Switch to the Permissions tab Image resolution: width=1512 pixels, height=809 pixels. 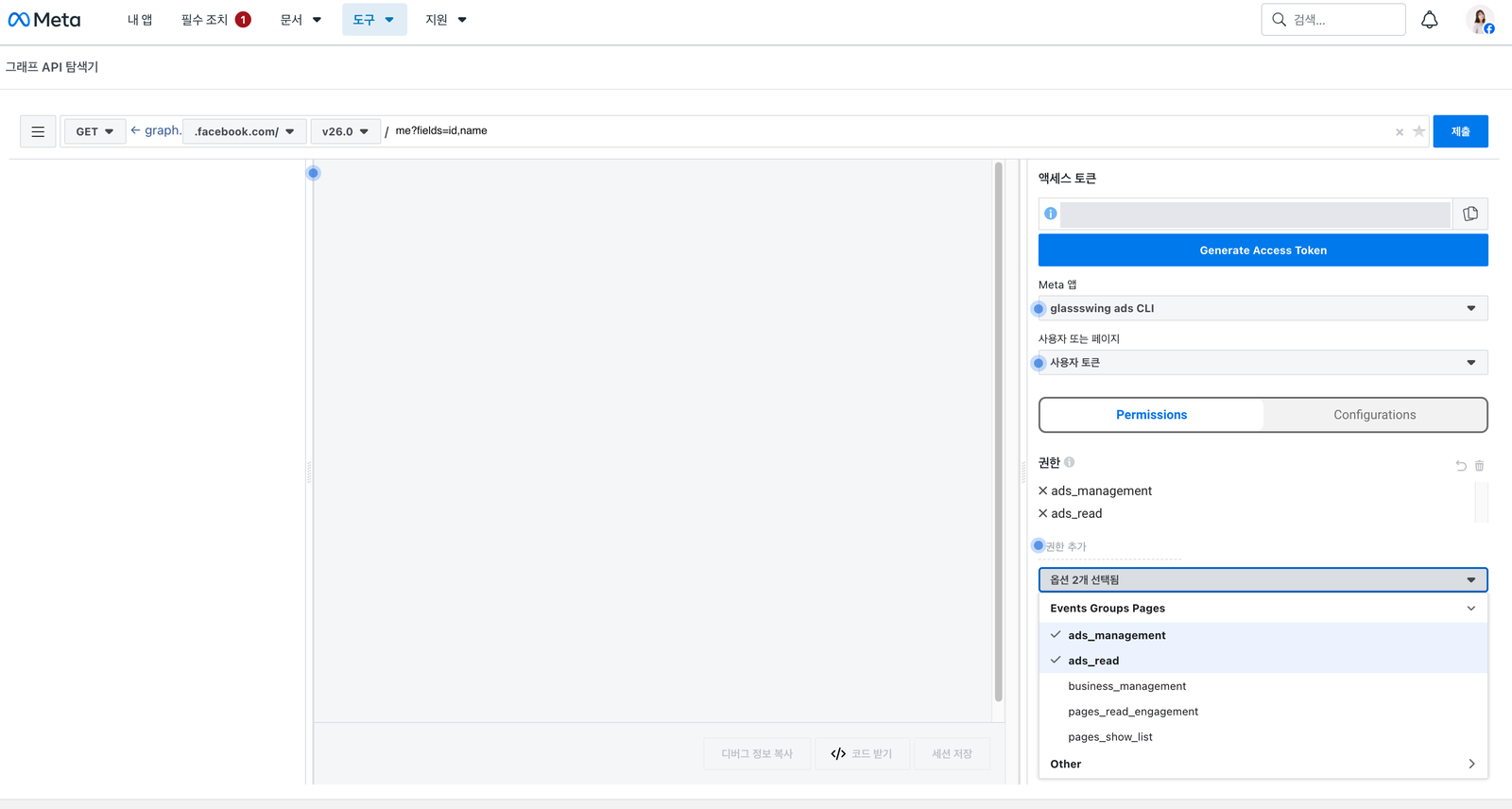pos(1151,415)
